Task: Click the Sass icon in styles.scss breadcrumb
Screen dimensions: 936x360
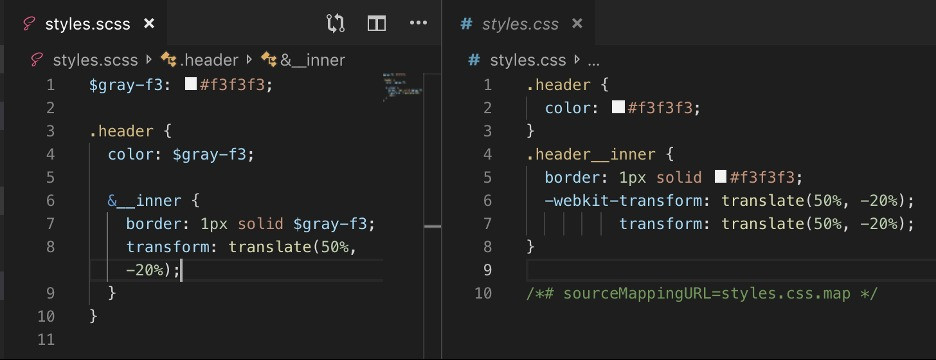Action: click(37, 60)
